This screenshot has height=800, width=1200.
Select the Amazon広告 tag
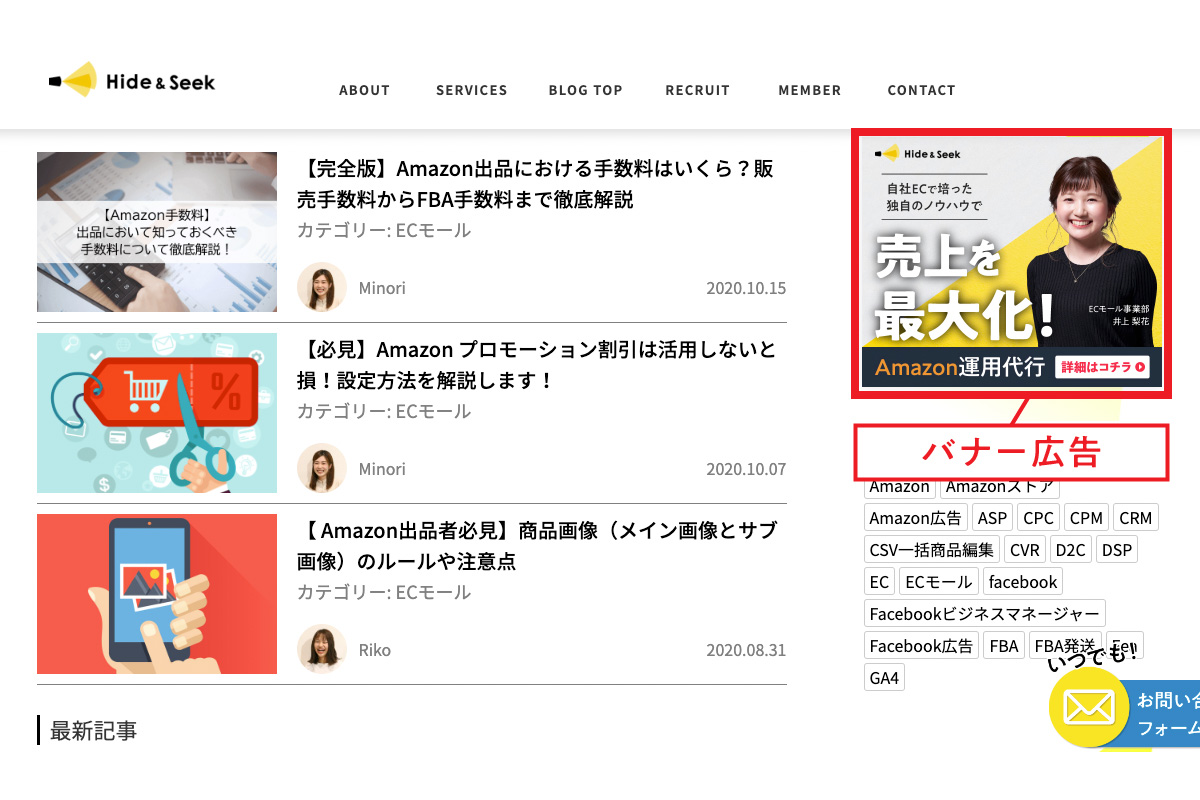click(915, 518)
